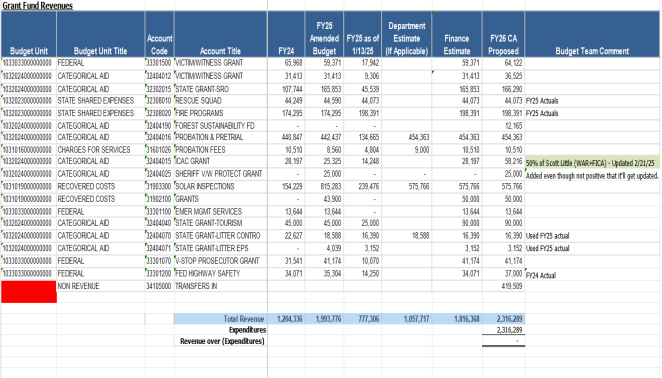This screenshot has height=378, width=662.
Task: Click the FY26 CA Proposed header
Action: pos(503,34)
